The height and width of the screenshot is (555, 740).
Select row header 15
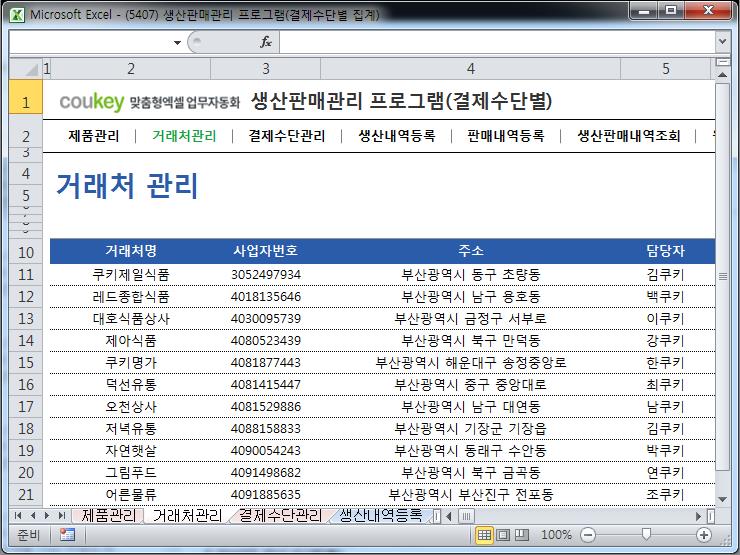[x=26, y=362]
